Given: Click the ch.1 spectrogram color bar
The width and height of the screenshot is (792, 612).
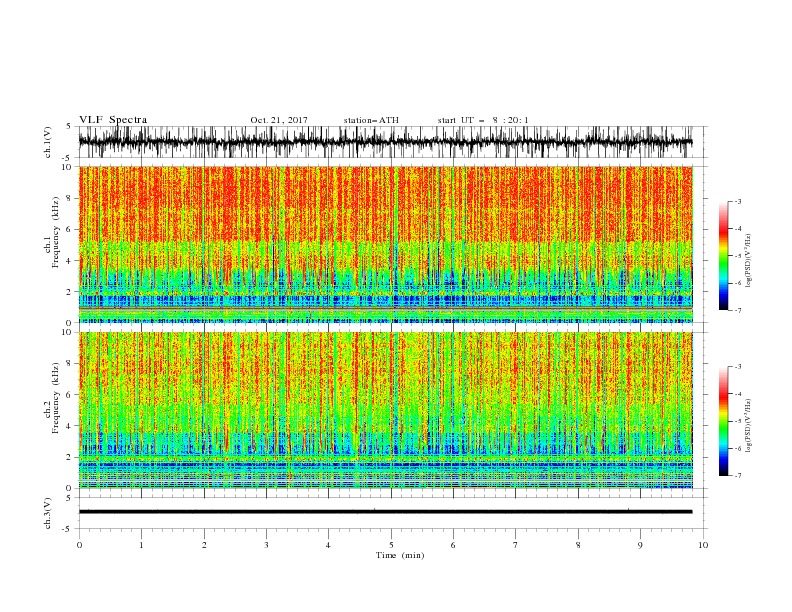Looking at the screenshot, I should click(x=723, y=256).
